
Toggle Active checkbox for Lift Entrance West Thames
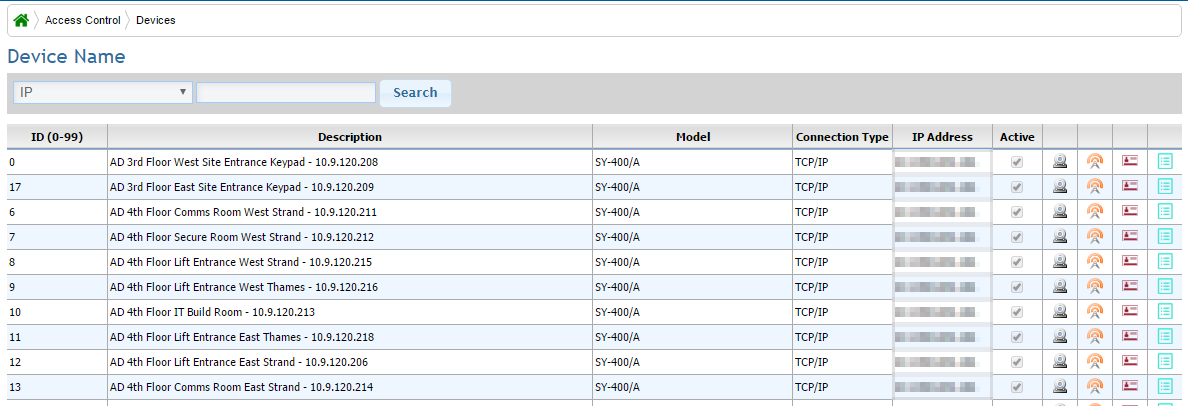tap(1018, 287)
